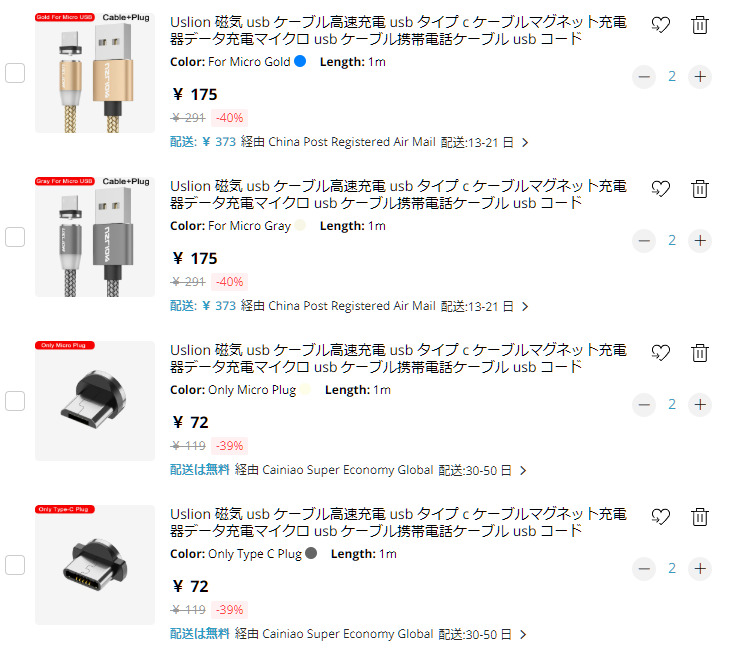Open the Only Type C Plug product title
Image resolution: width=734 pixels, height=660 pixels.
(x=398, y=522)
